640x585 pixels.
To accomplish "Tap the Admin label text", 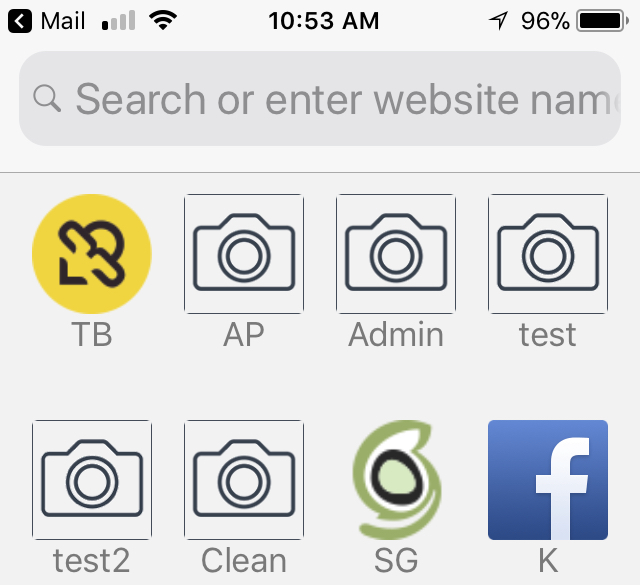I will click(396, 334).
